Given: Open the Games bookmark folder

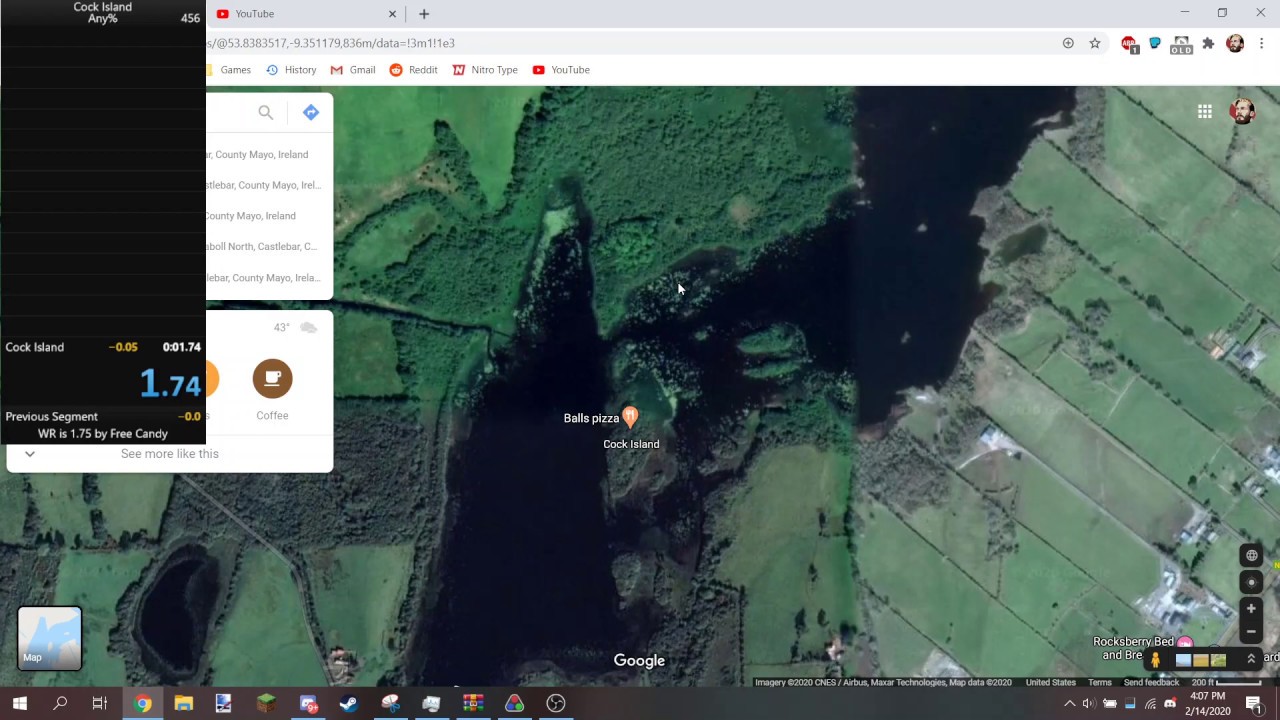Looking at the screenshot, I should click(x=229, y=70).
